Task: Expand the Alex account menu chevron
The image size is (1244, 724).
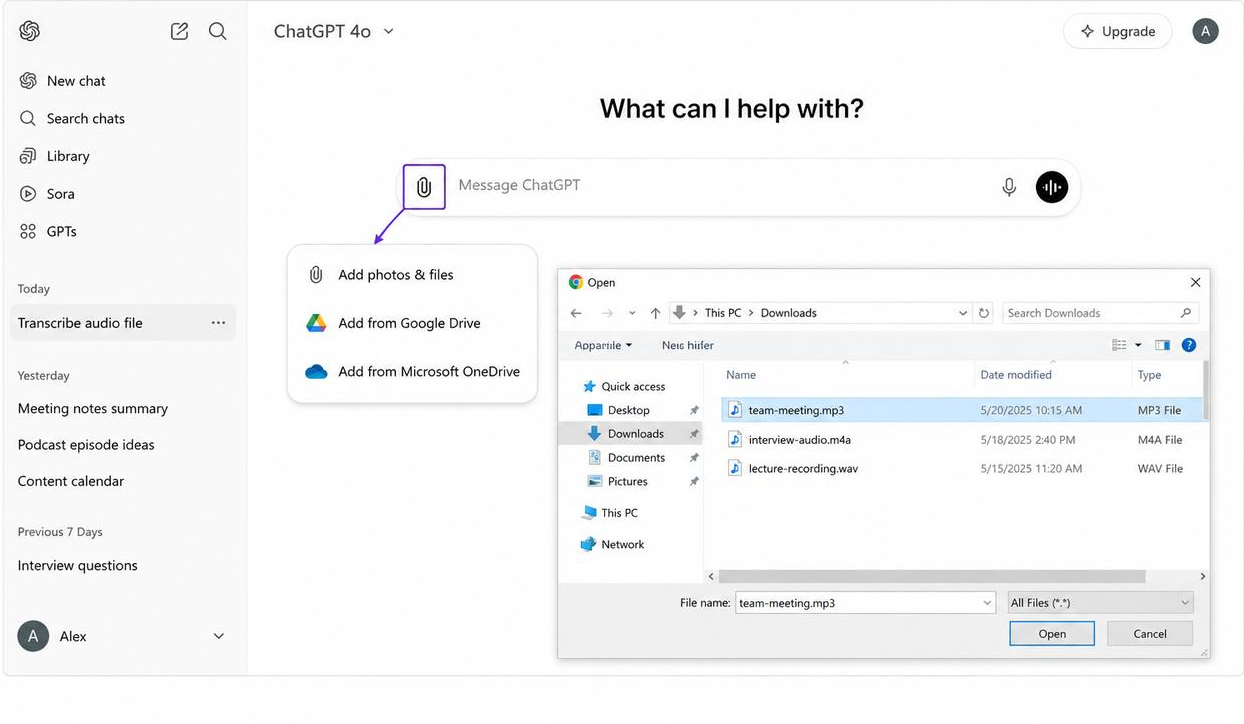Action: pyautogui.click(x=219, y=636)
